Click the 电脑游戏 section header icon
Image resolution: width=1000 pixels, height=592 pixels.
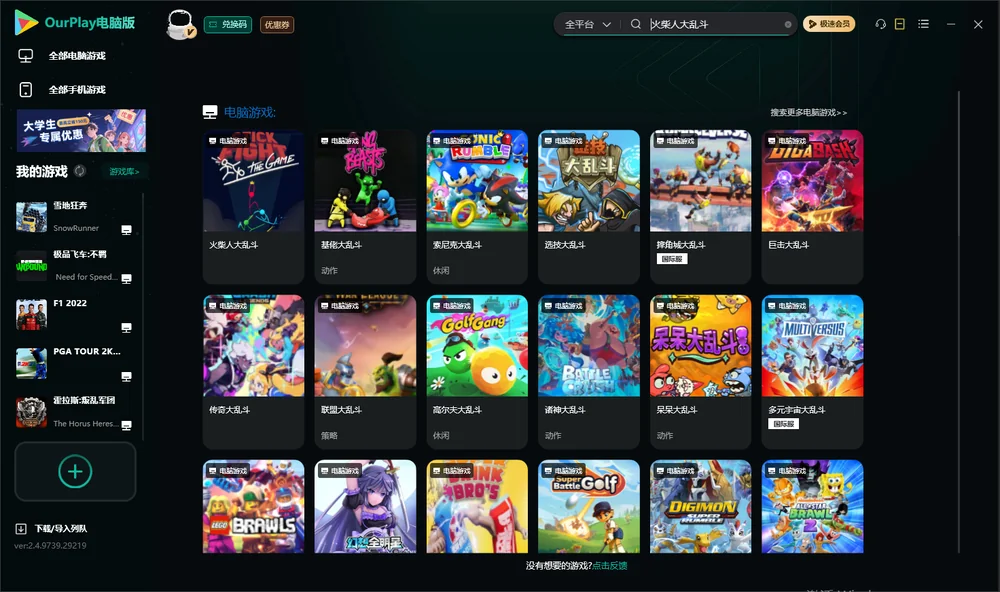pos(210,112)
